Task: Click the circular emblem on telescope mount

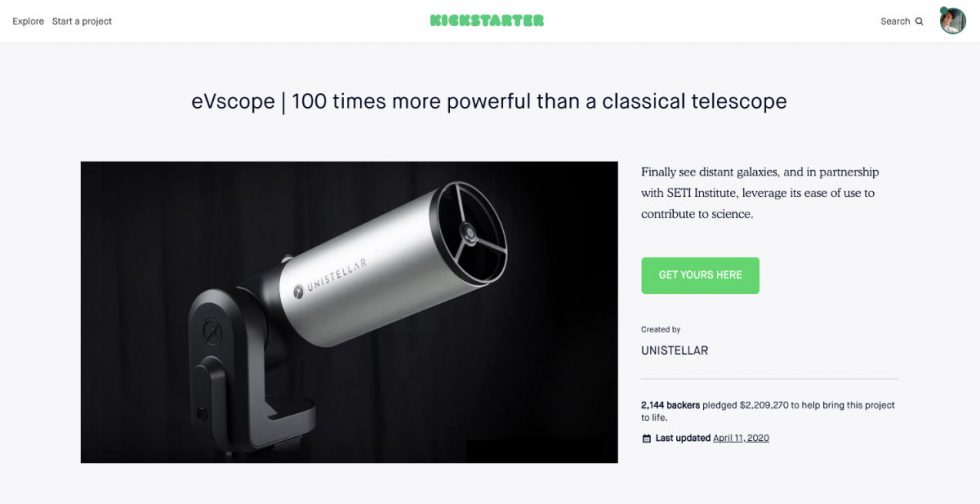Action: [x=212, y=332]
